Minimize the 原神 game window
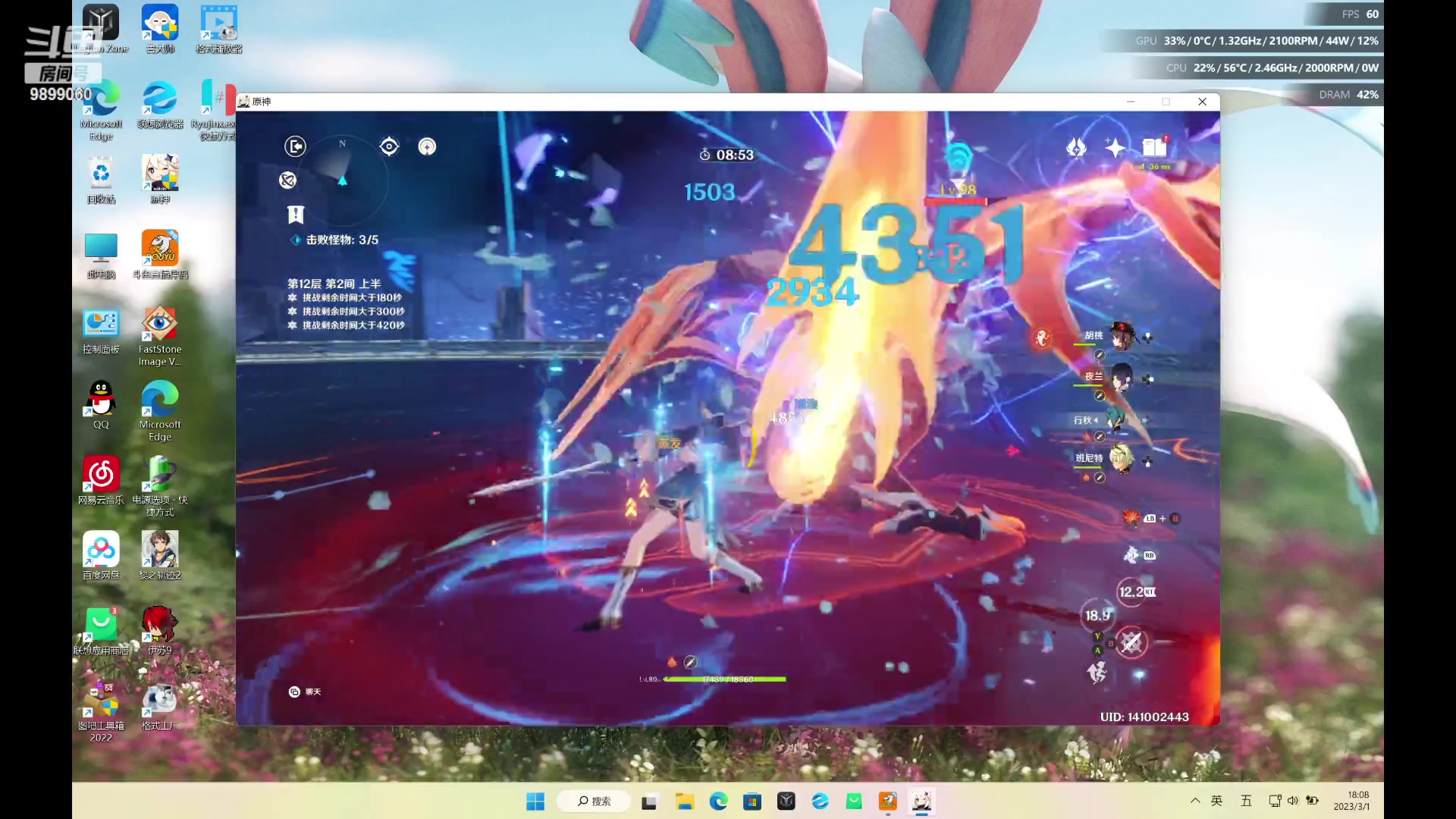The height and width of the screenshot is (819, 1456). [x=1131, y=102]
